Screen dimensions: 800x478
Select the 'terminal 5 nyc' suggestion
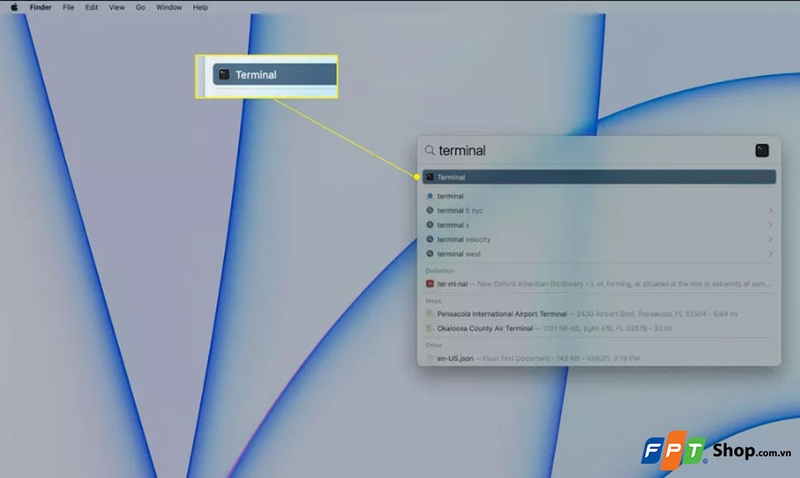pyautogui.click(x=599, y=210)
